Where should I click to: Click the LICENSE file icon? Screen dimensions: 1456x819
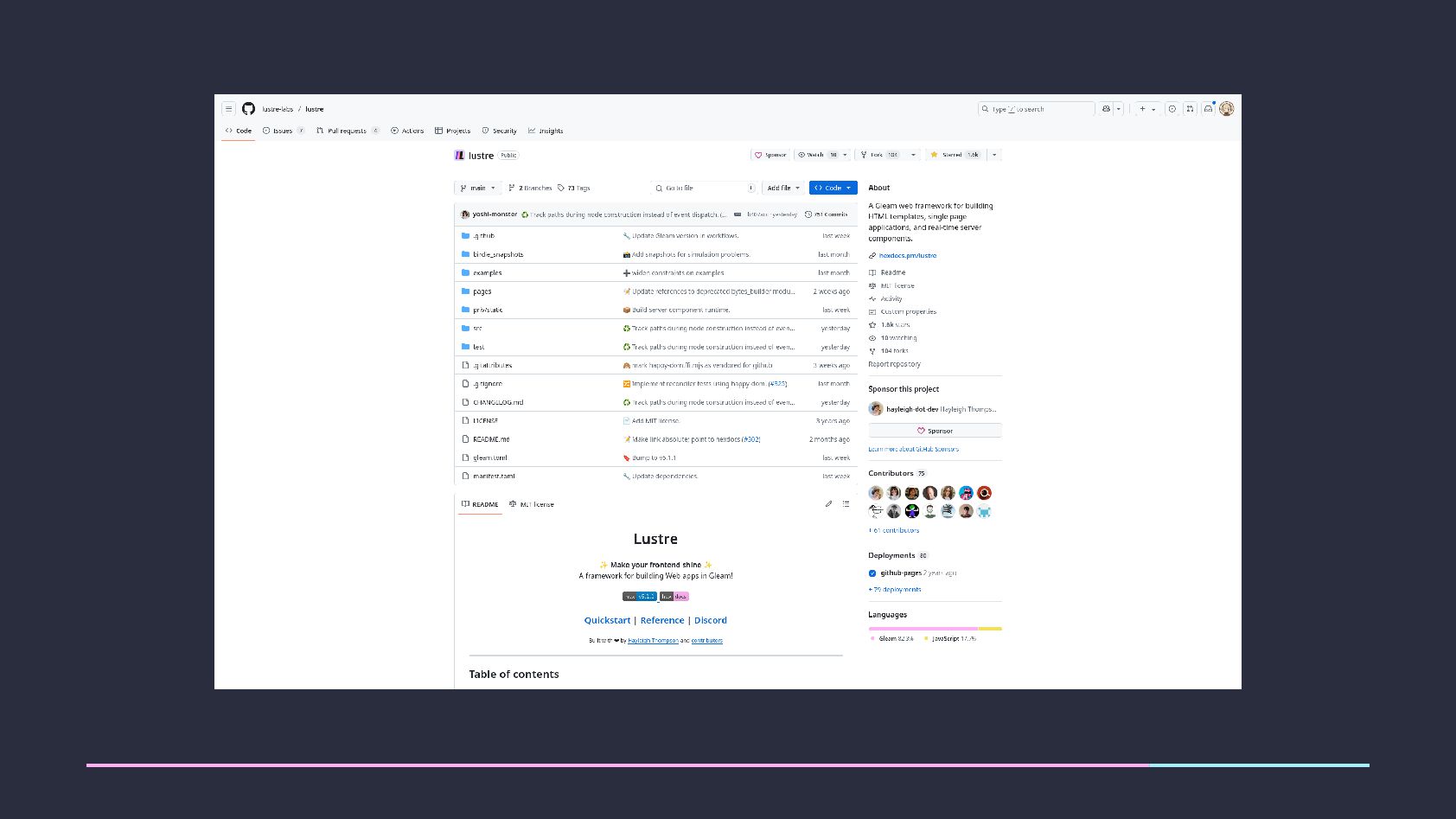tap(465, 421)
